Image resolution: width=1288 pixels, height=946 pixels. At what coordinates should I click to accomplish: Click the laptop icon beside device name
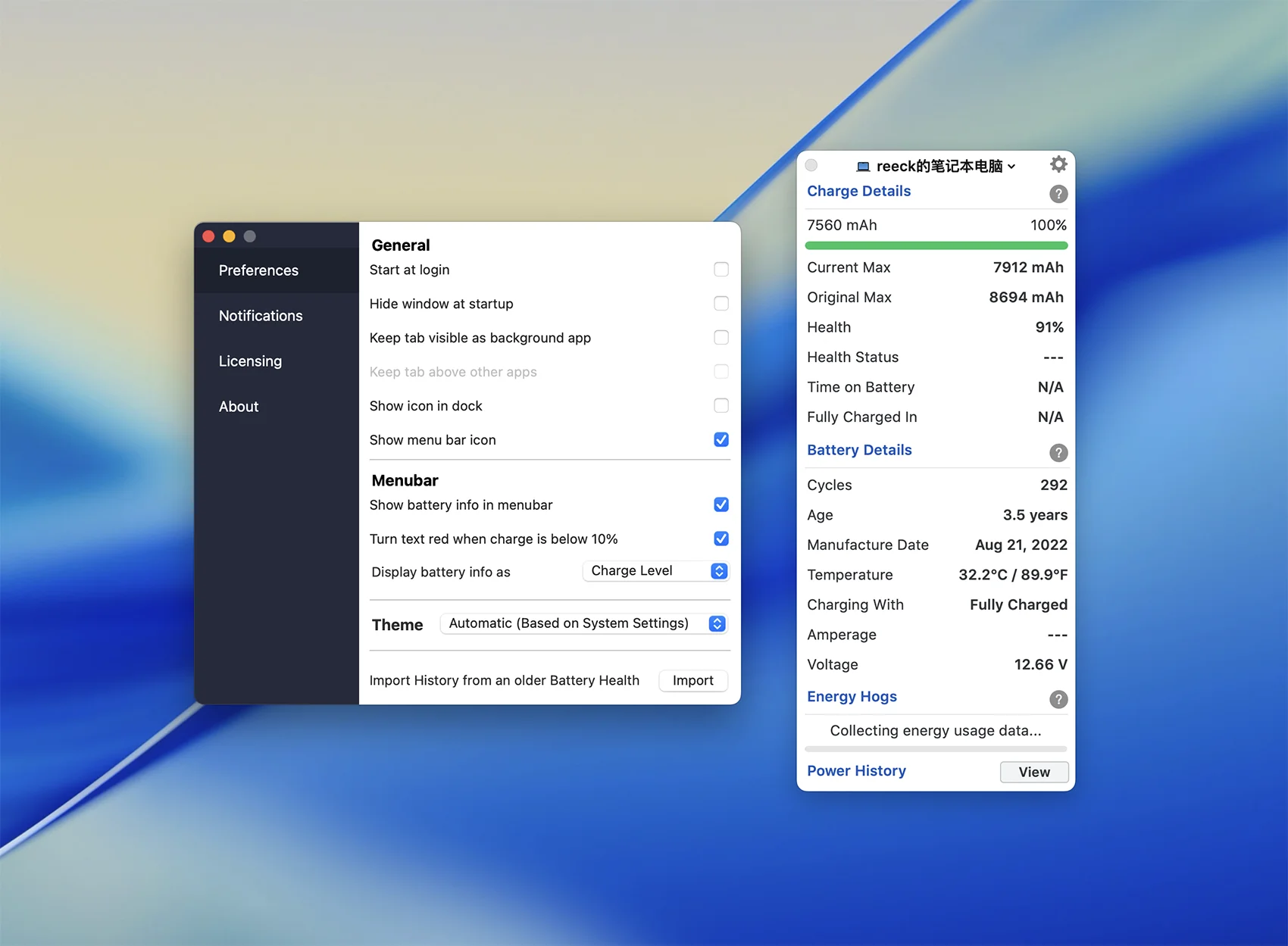tap(862, 167)
